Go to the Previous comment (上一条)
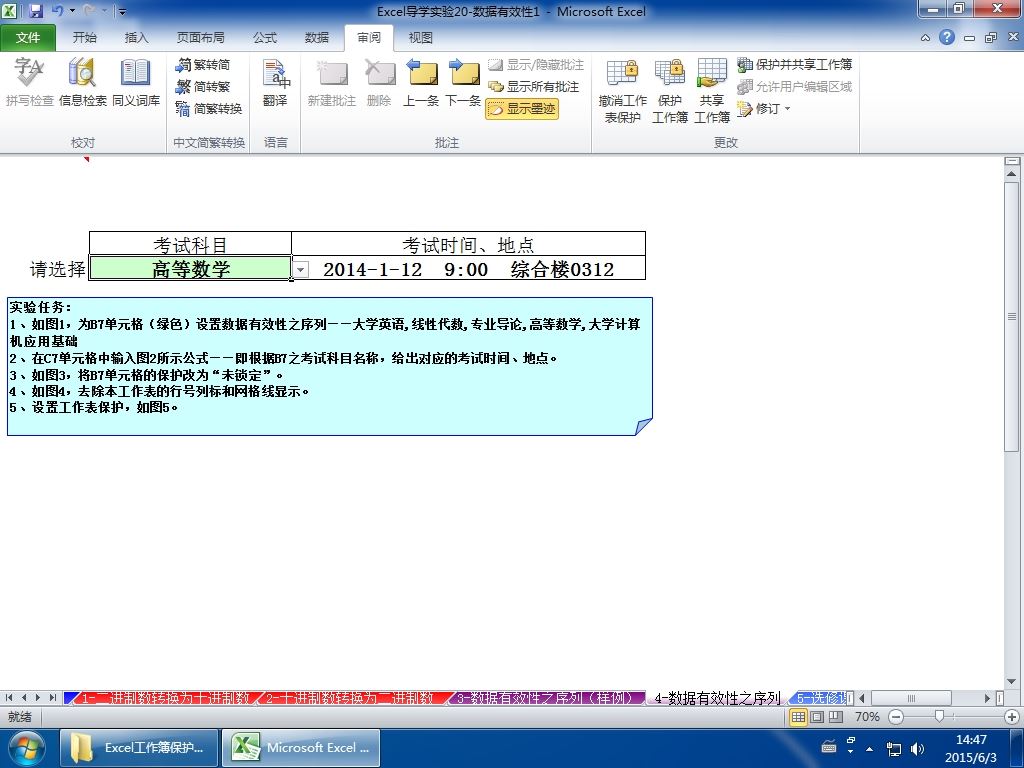This screenshot has height=768, width=1024. [421, 82]
